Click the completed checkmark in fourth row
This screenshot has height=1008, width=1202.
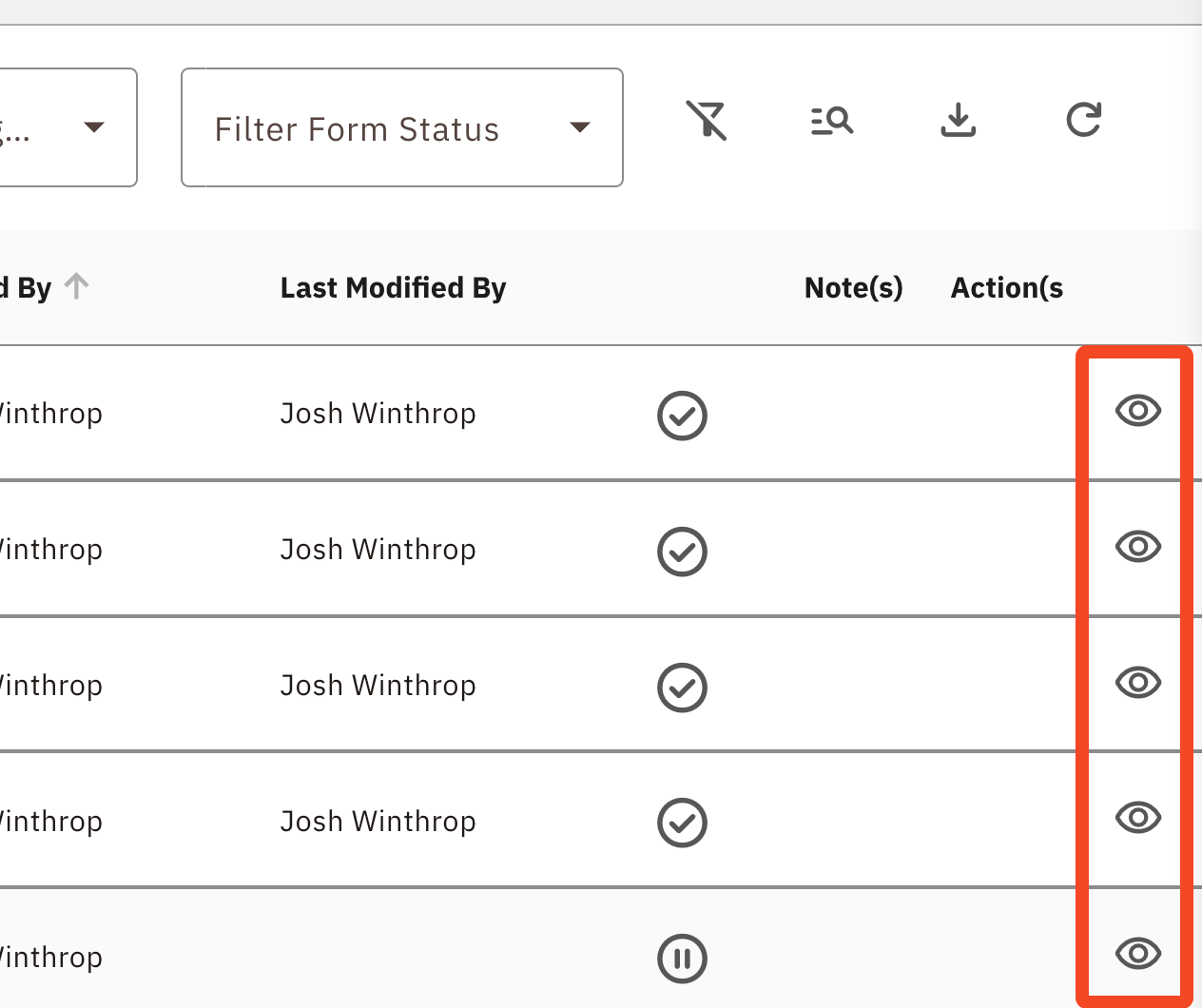pos(682,823)
